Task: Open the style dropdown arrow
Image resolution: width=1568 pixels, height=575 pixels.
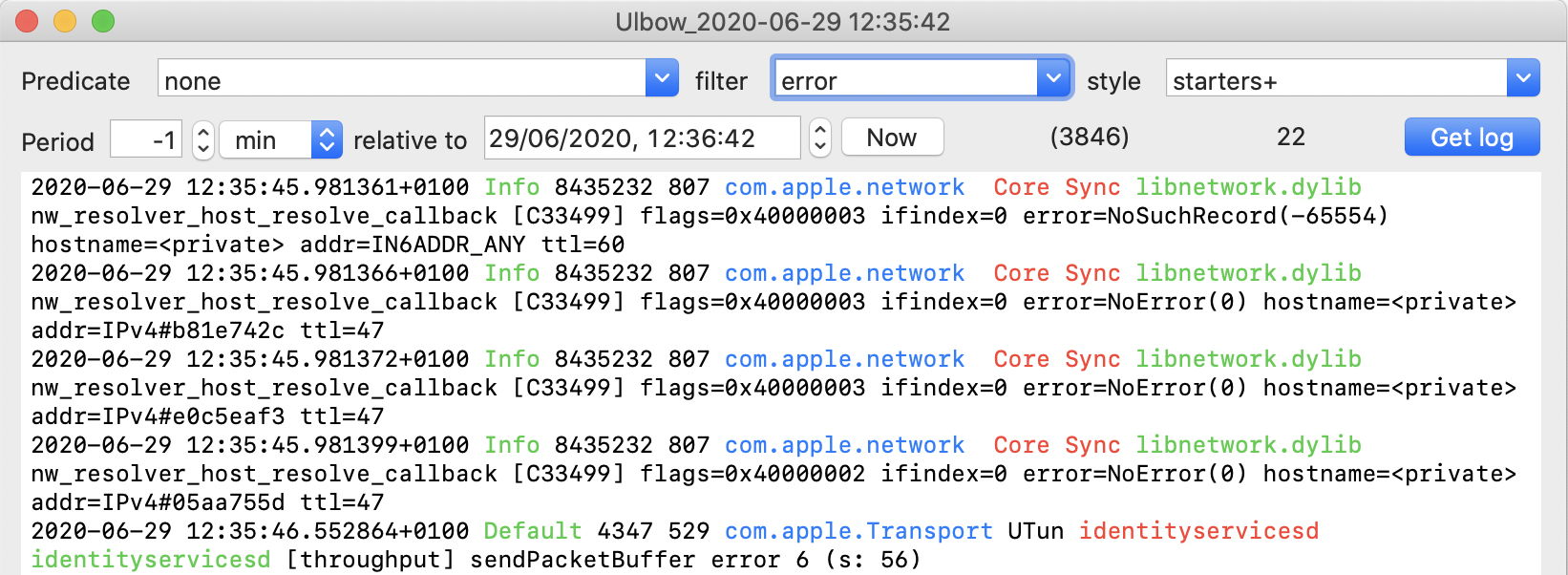Action: pyautogui.click(x=1523, y=78)
